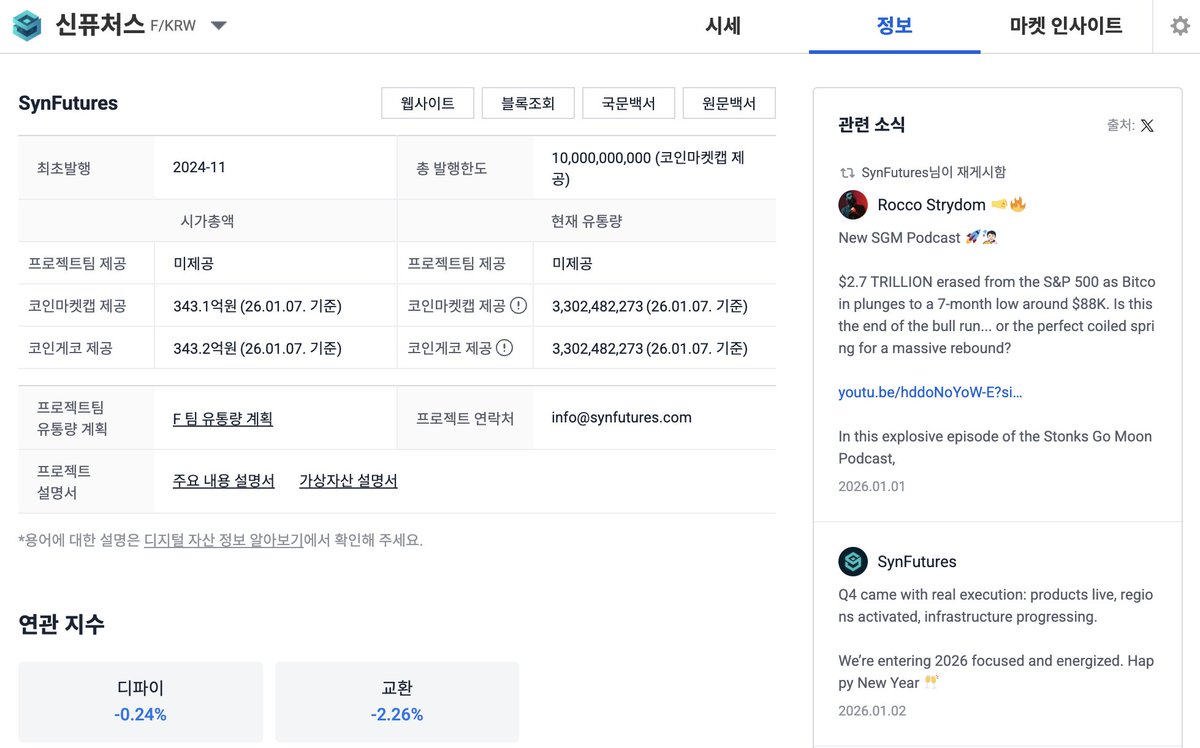Click the 관련 소식 section heading
This screenshot has width=1200, height=748.
[x=871, y=125]
